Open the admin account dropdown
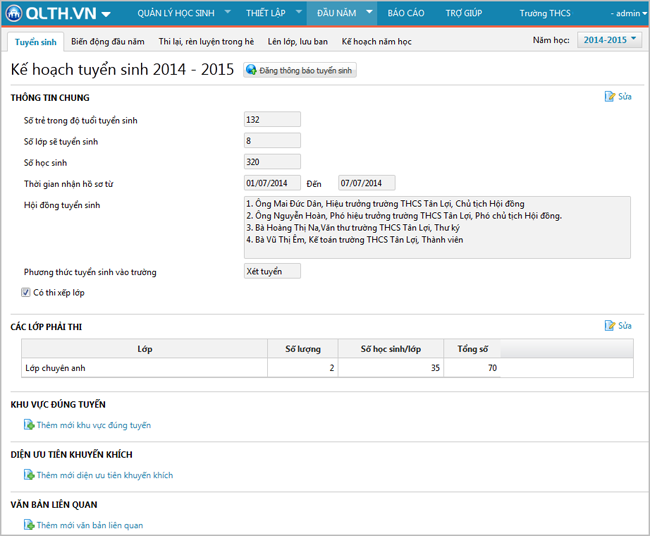The image size is (650, 536). [x=626, y=14]
